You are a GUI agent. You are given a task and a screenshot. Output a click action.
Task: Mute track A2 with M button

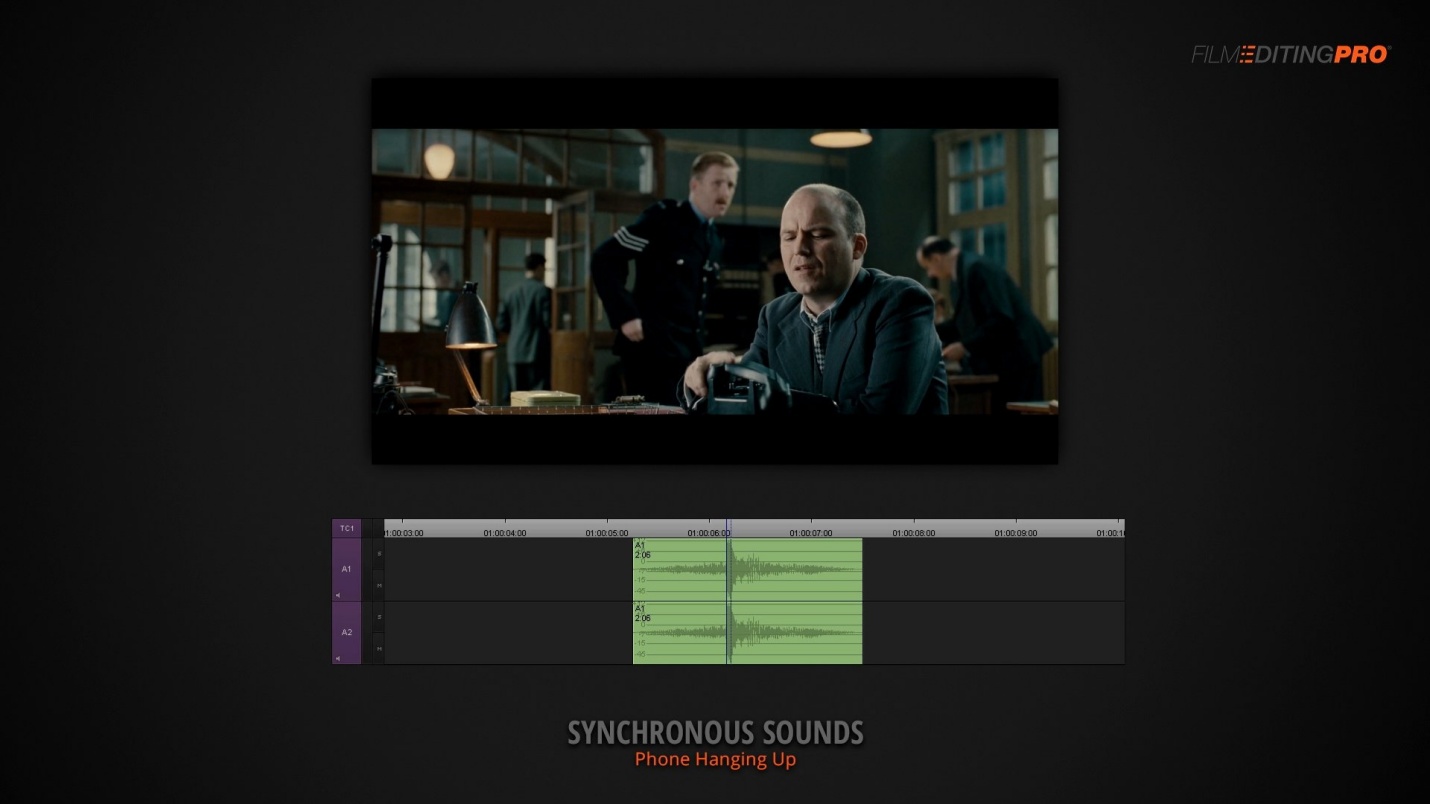(x=379, y=648)
